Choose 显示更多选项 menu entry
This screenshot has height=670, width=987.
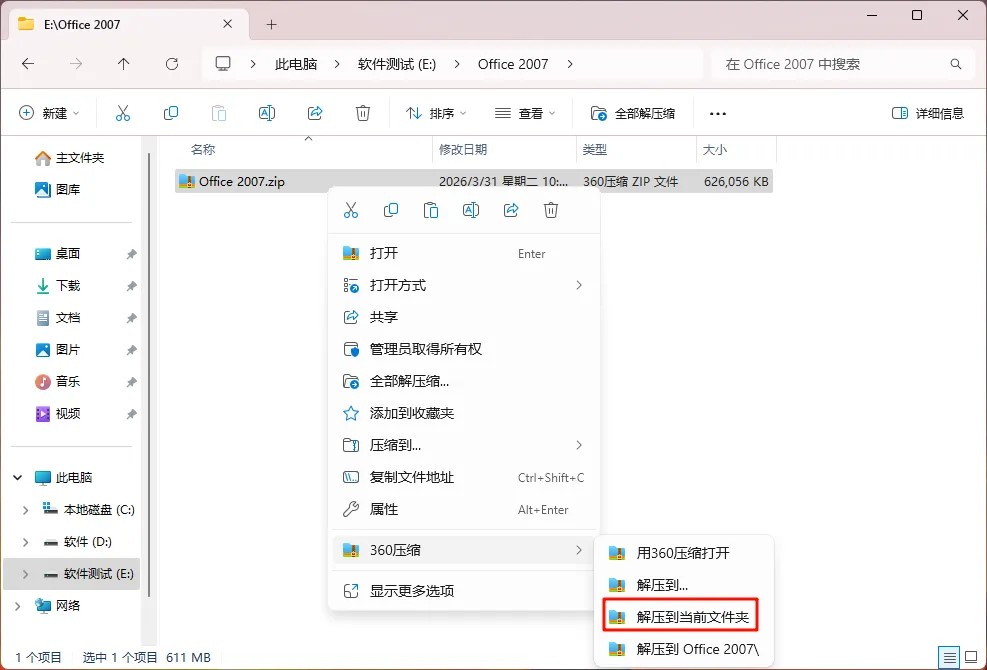[x=465, y=591]
